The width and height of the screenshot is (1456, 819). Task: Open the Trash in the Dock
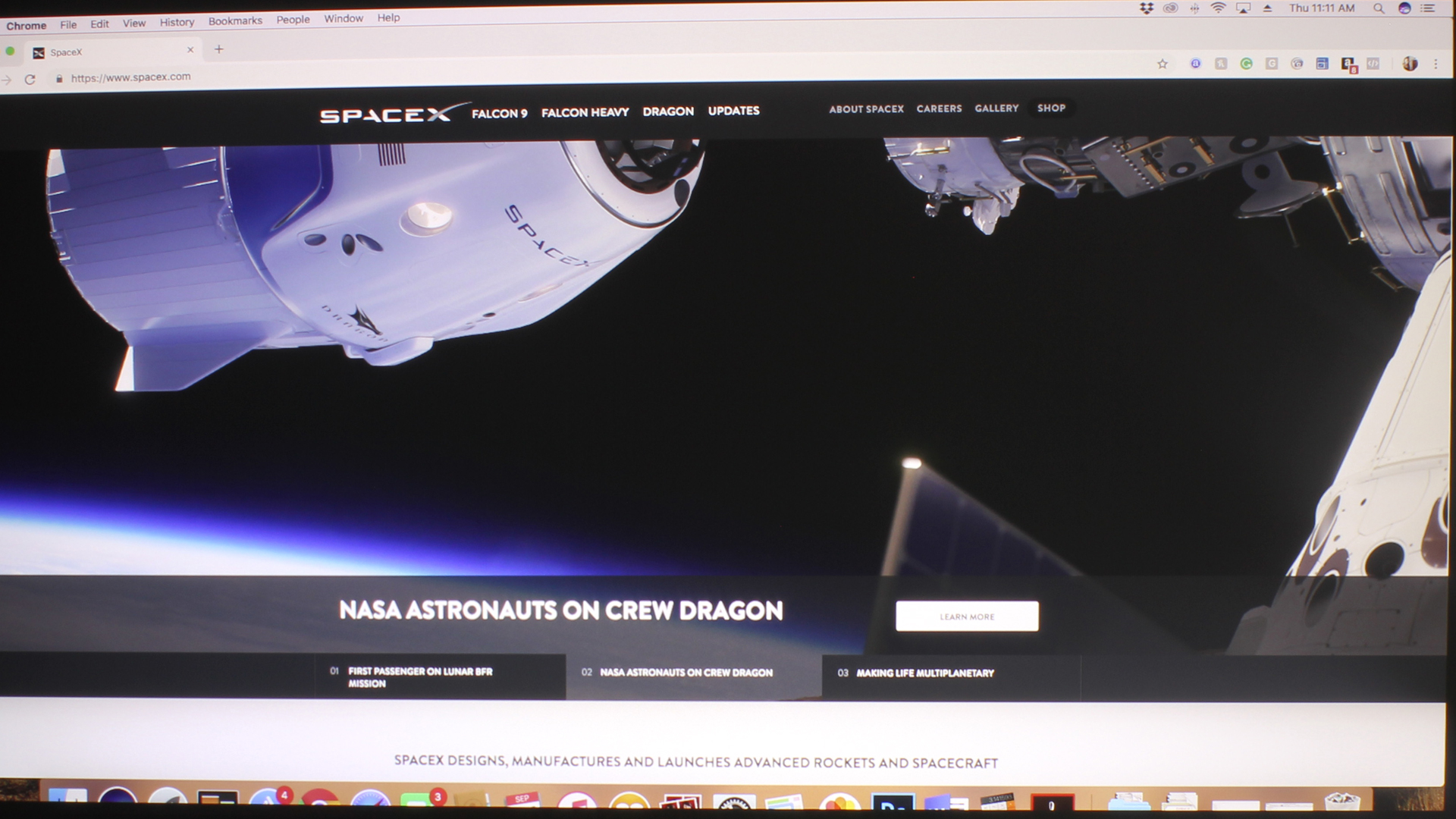(1342, 801)
